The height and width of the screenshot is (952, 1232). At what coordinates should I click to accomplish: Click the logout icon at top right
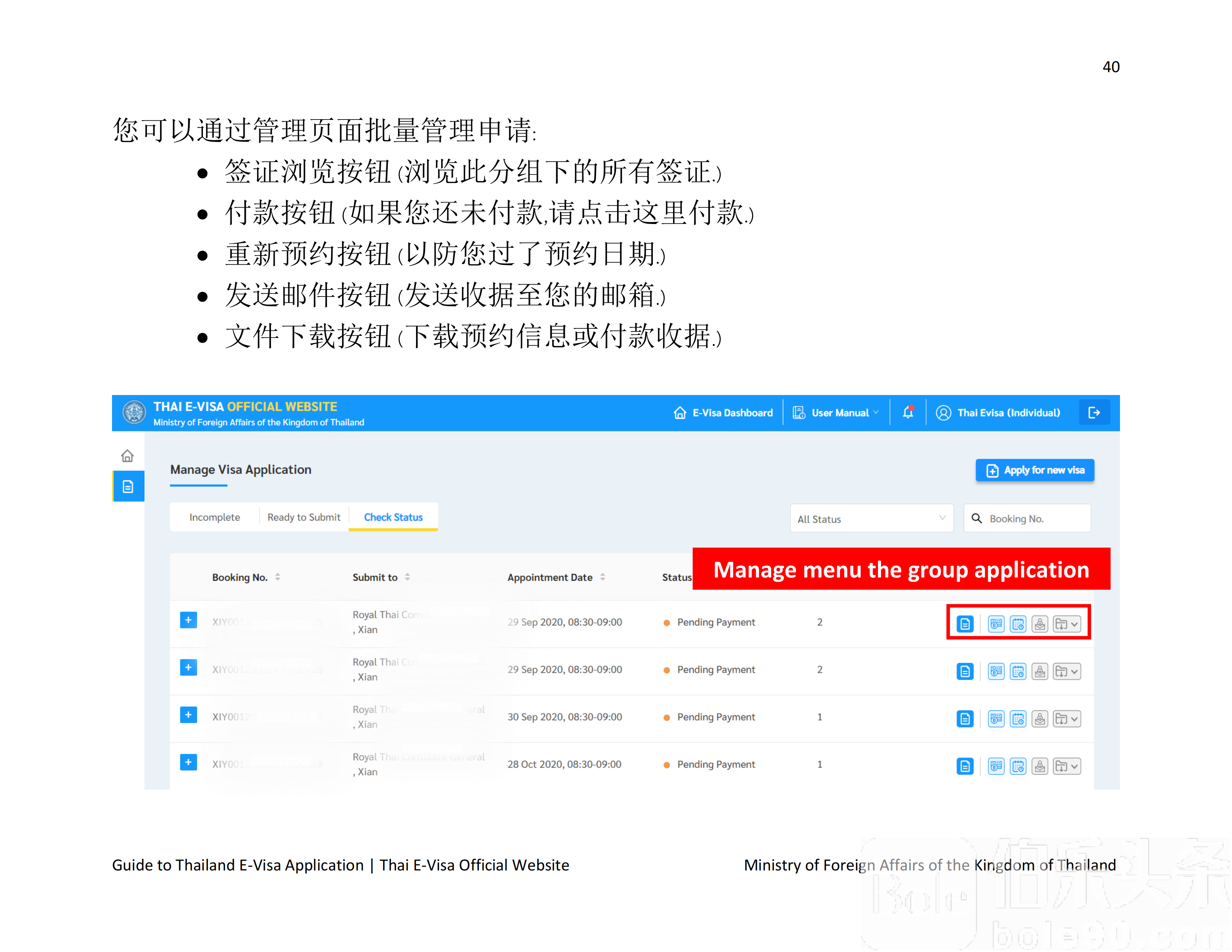(x=1094, y=412)
